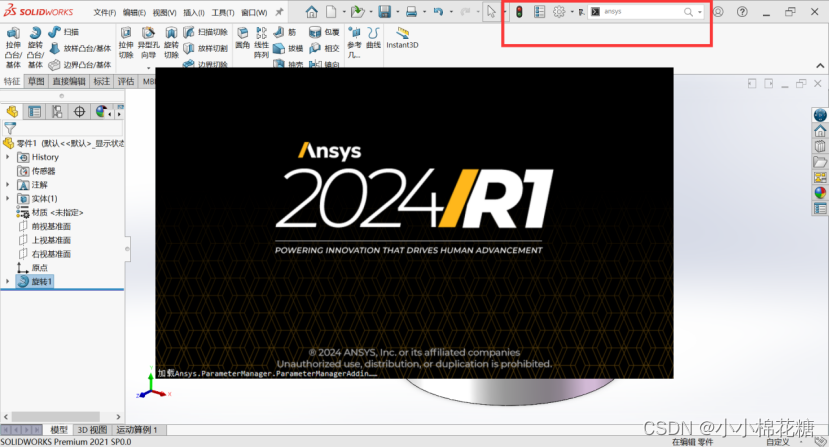Image resolution: width=830 pixels, height=447 pixels.
Task: Switch to the 草图 sketch tab
Action: tap(36, 81)
